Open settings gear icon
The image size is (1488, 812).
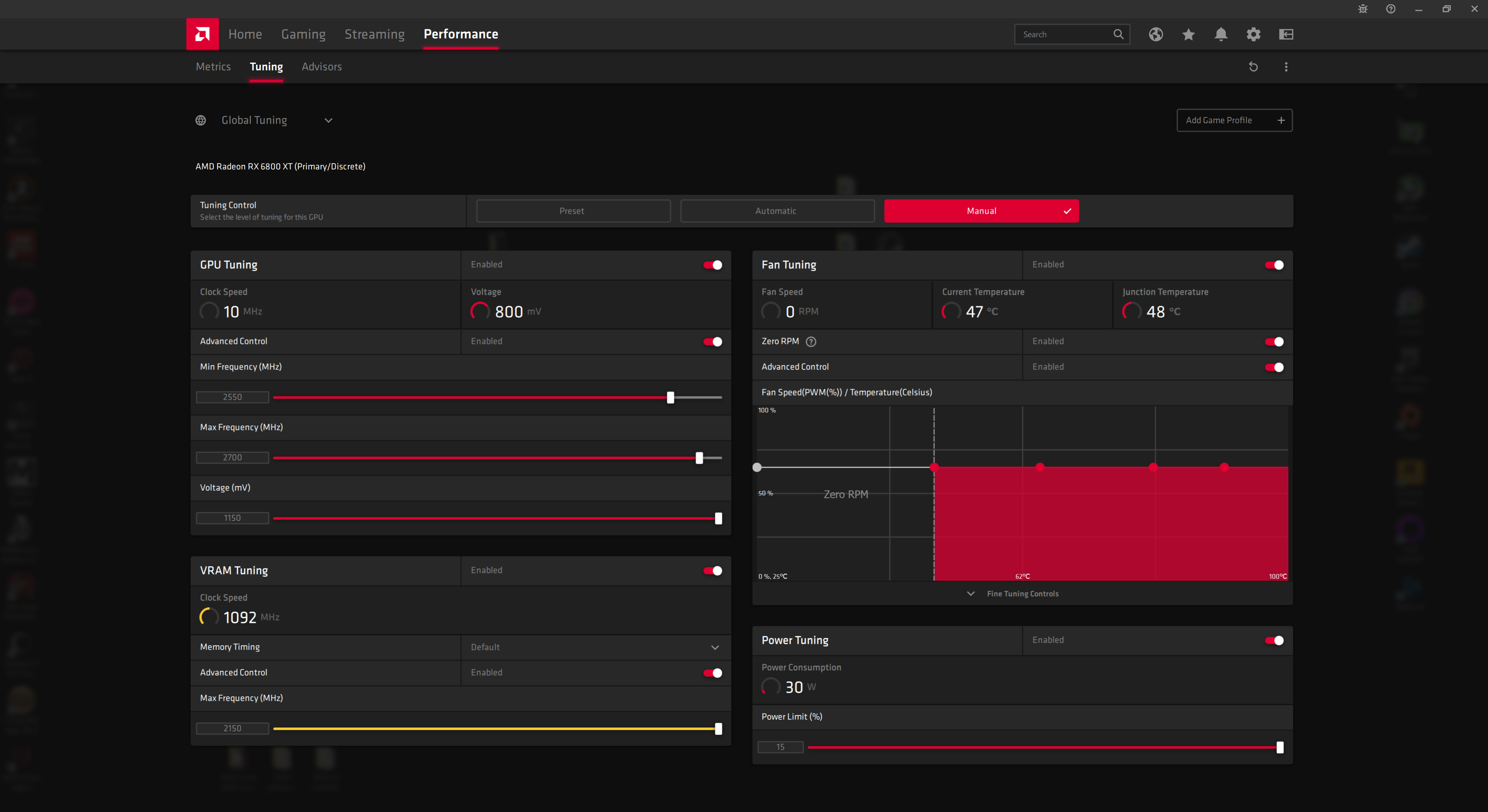[x=1253, y=34]
